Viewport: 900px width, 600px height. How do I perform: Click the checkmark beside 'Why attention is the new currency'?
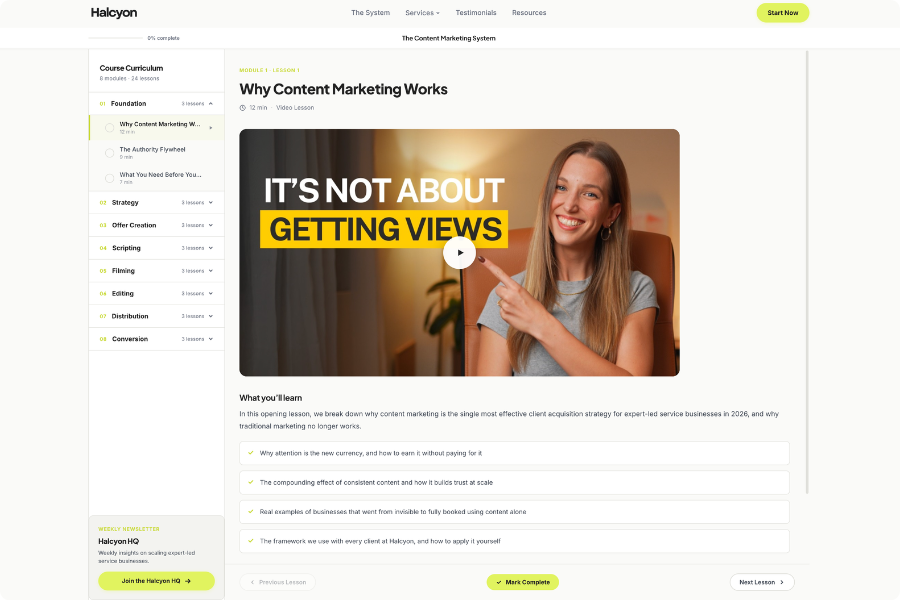click(x=250, y=453)
